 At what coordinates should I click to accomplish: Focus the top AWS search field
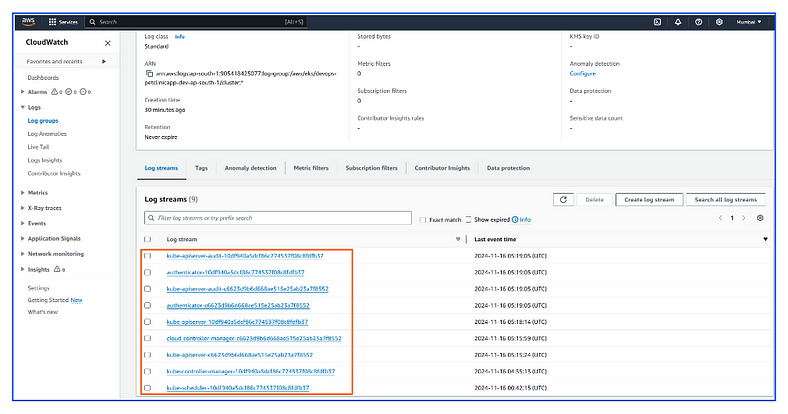click(196, 22)
